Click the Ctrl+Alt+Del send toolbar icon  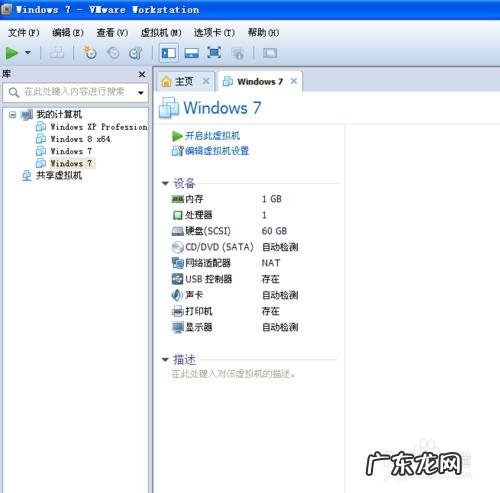pos(57,53)
